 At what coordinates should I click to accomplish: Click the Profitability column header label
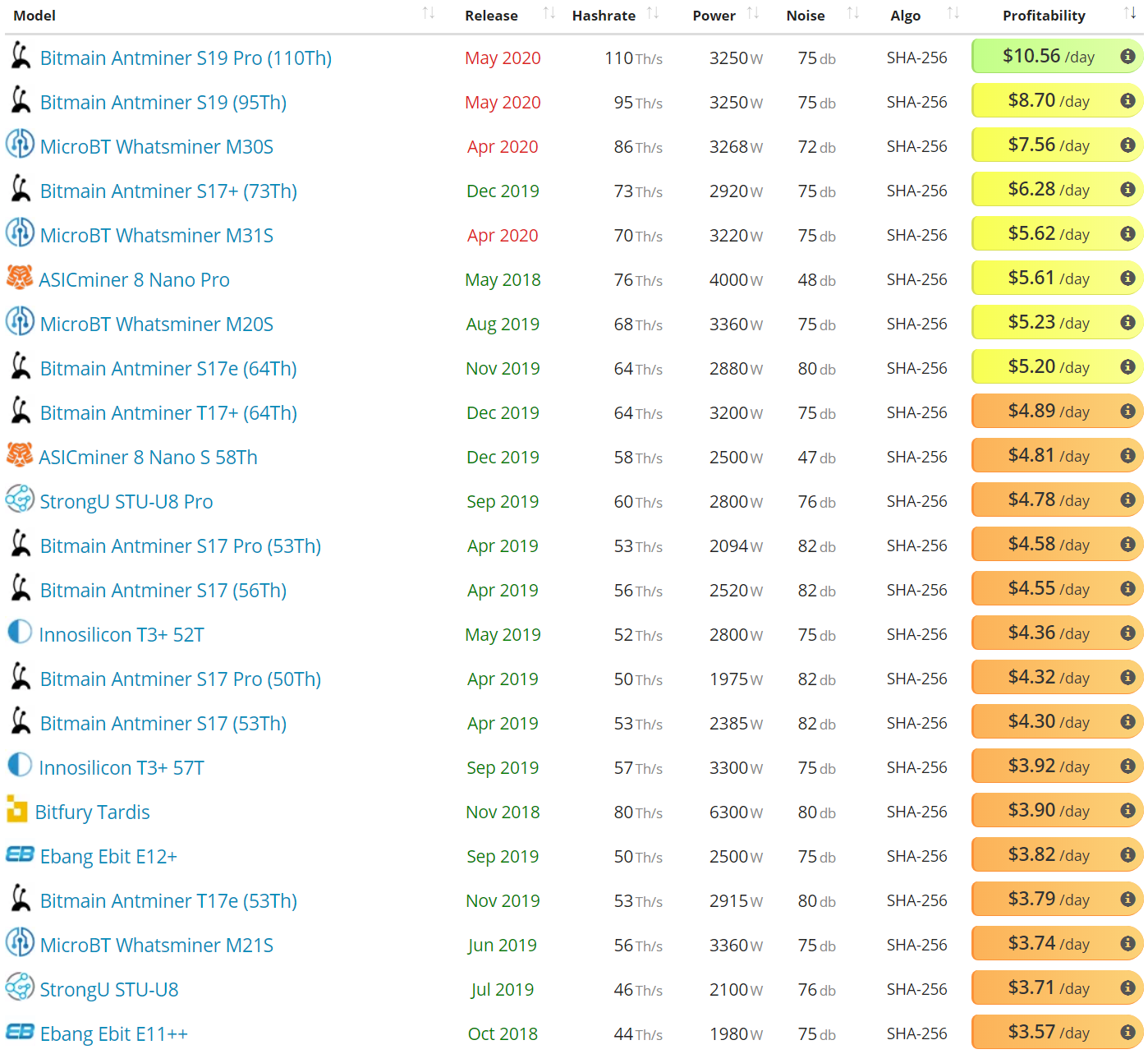tap(1044, 16)
